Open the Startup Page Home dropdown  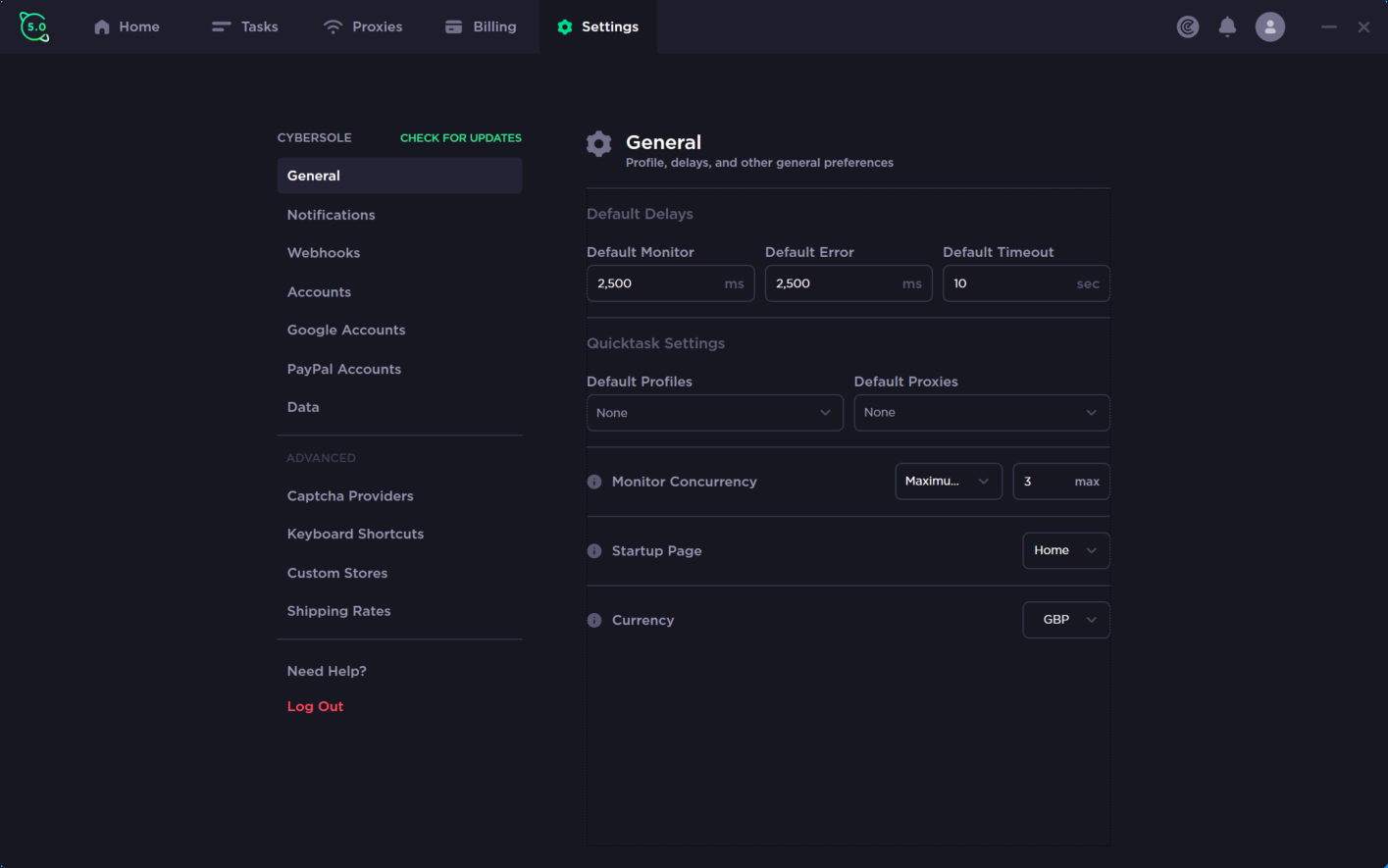pyautogui.click(x=1066, y=551)
